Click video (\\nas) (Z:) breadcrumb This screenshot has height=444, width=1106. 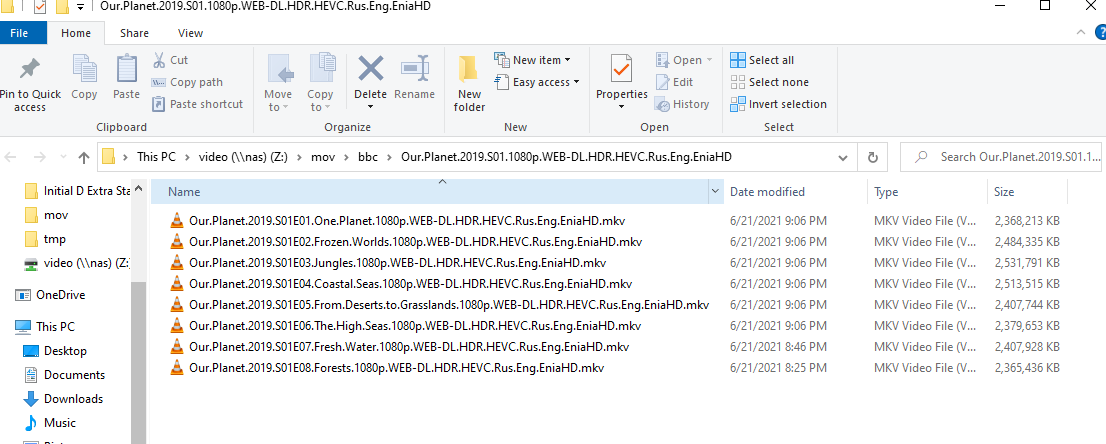pos(244,157)
